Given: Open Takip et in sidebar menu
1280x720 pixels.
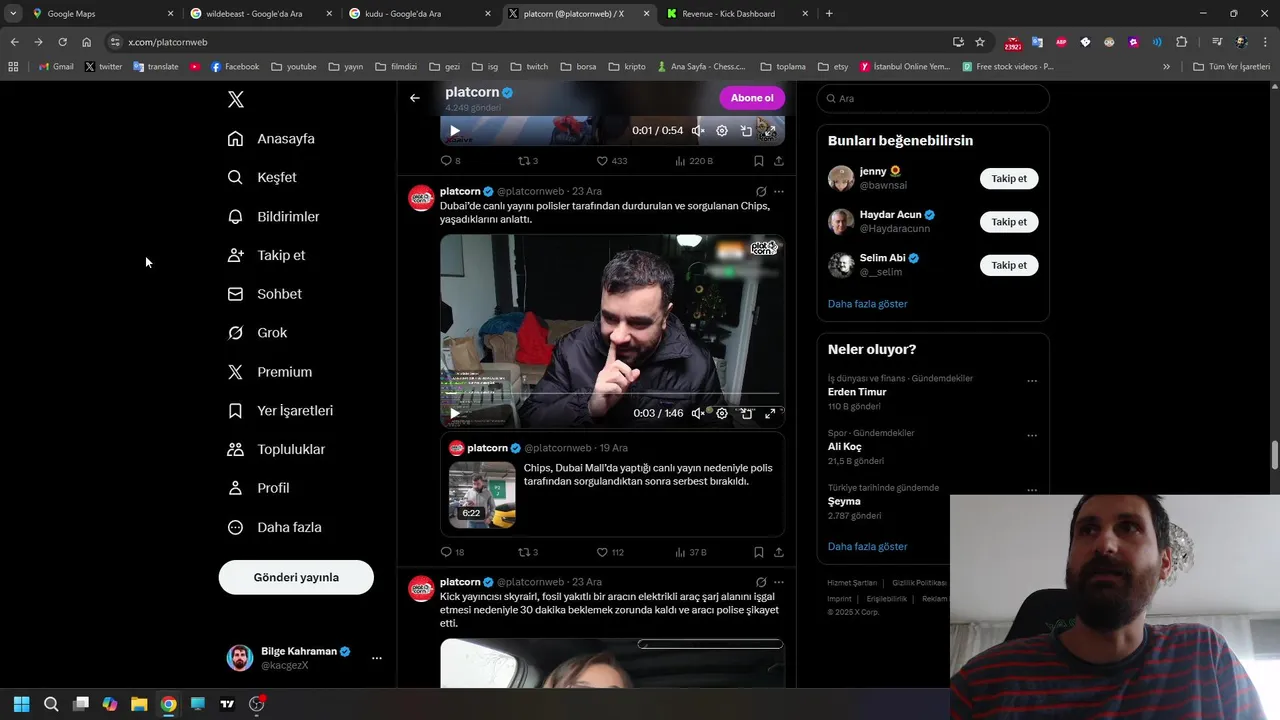Looking at the screenshot, I should (266, 256).
